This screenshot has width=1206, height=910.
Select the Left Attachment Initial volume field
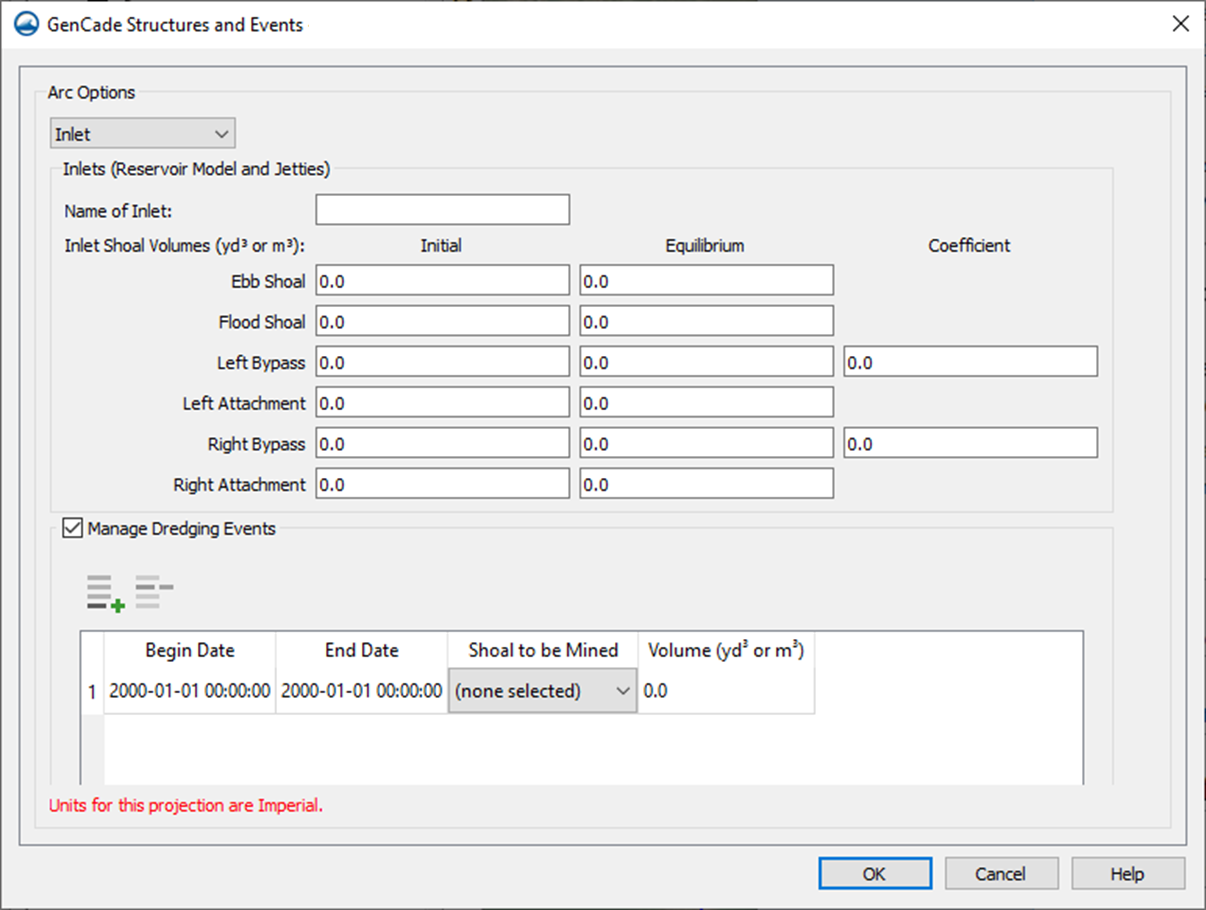point(443,403)
